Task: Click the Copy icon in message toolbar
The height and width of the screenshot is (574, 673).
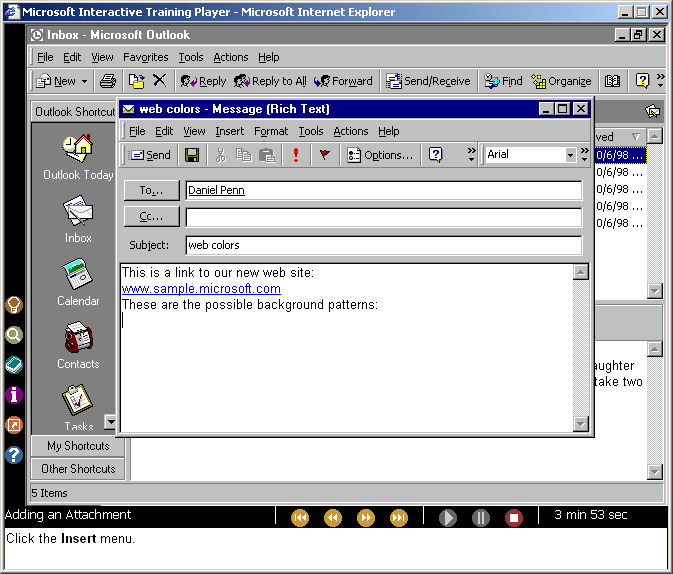Action: 244,155
